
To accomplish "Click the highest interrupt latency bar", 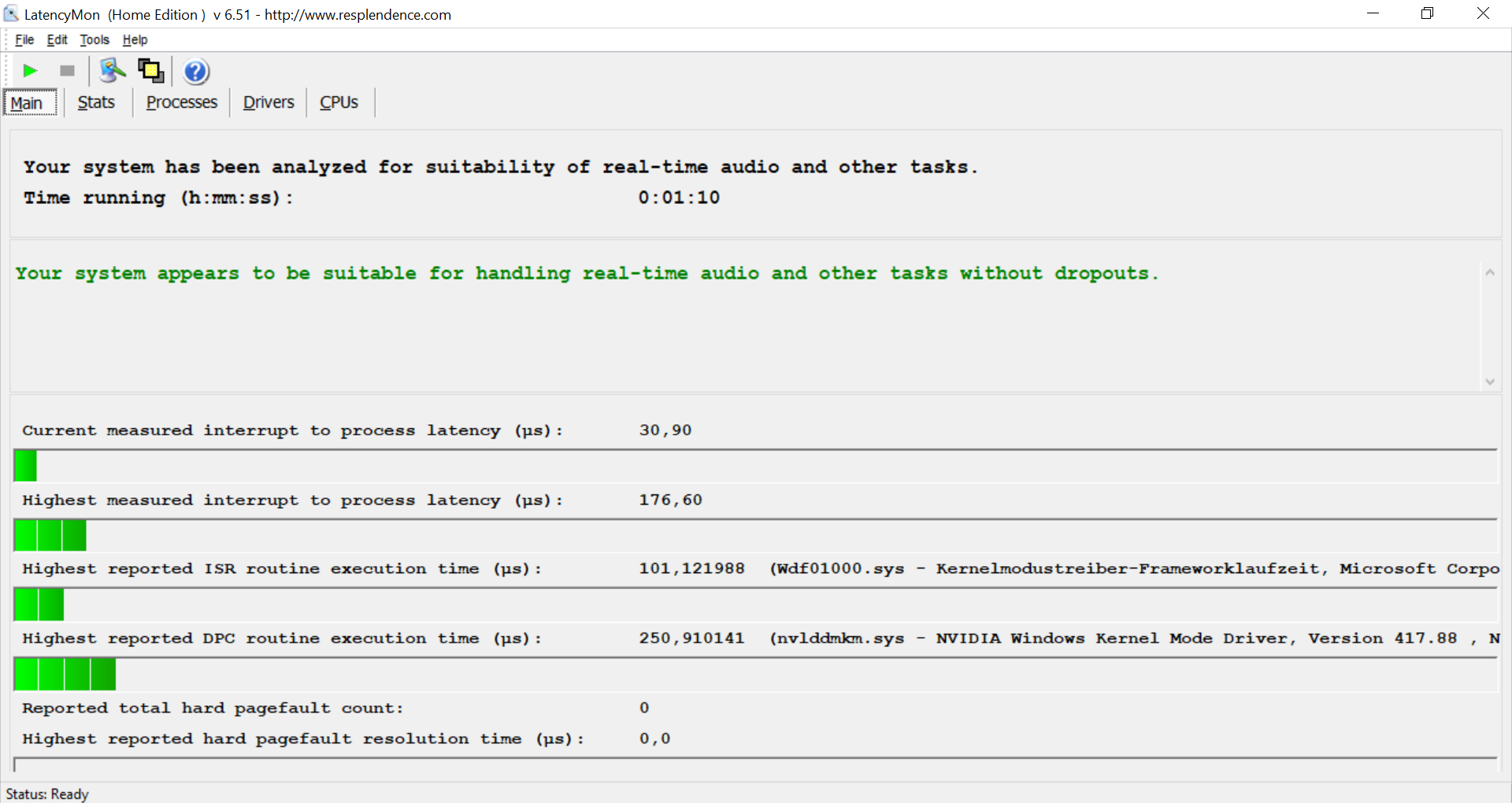I will click(755, 535).
